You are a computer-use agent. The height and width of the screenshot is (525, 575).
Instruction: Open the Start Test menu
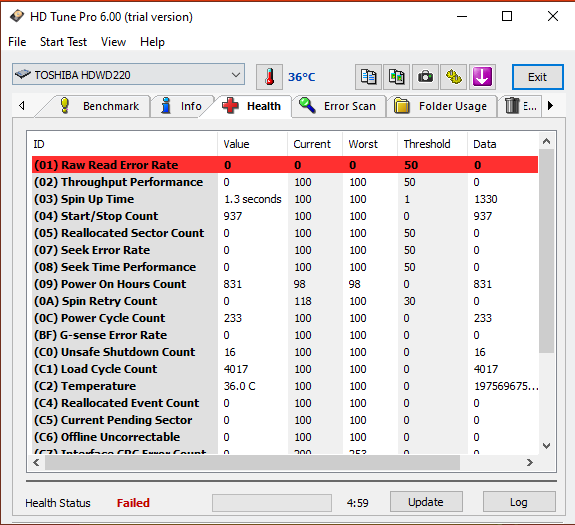click(x=63, y=42)
